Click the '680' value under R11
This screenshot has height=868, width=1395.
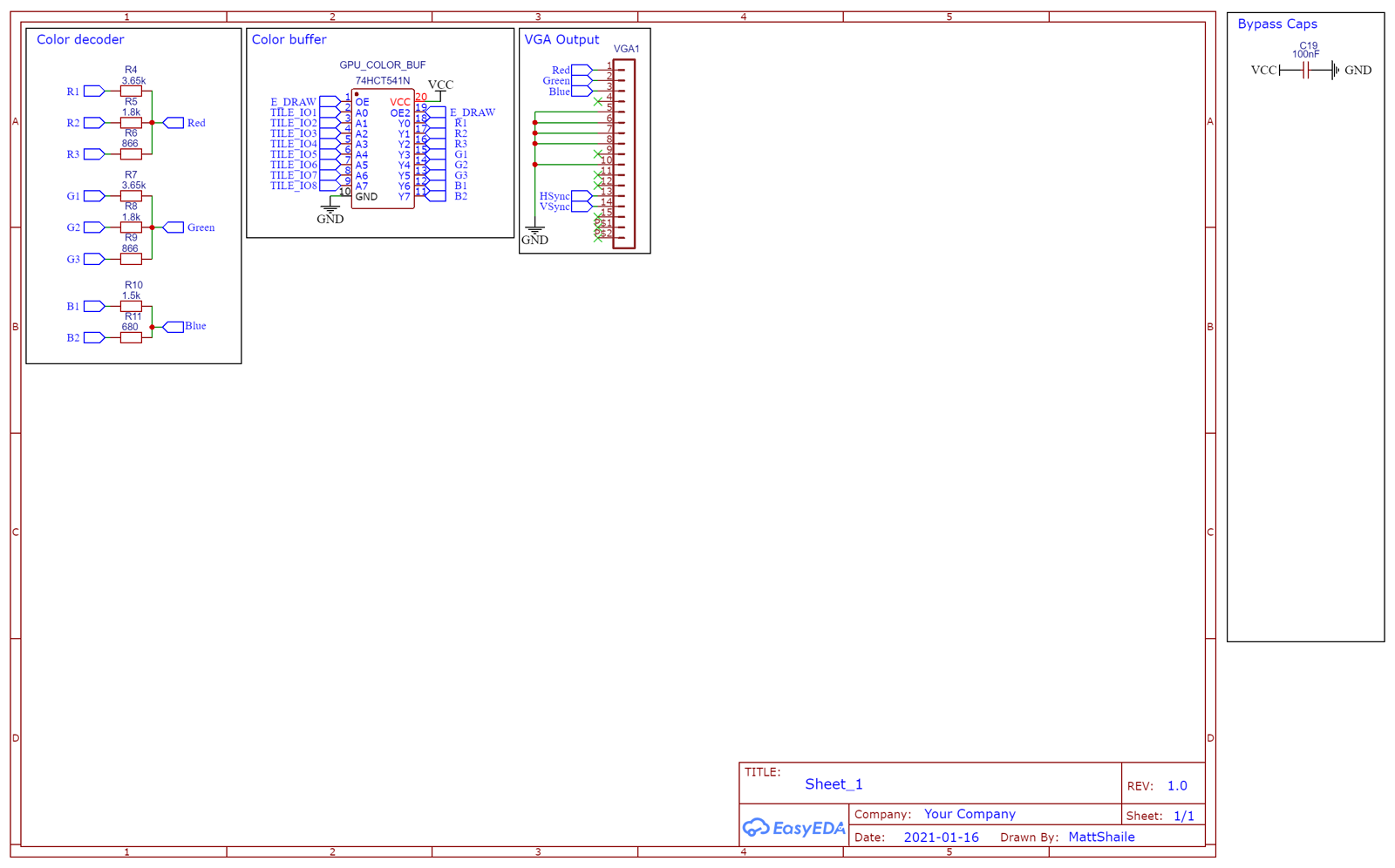(130, 327)
